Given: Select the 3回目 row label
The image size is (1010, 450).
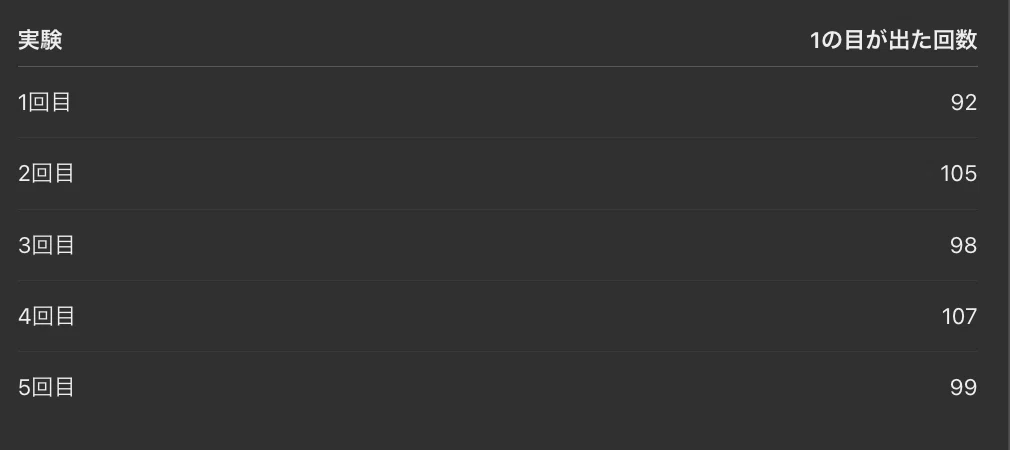Looking at the screenshot, I should (46, 245).
